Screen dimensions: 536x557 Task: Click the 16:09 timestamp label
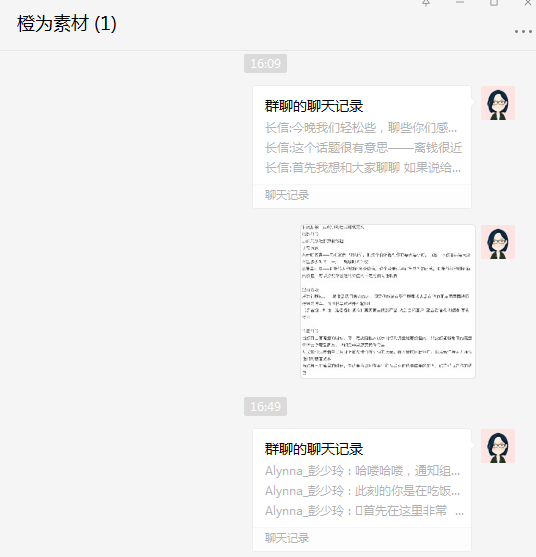(265, 64)
